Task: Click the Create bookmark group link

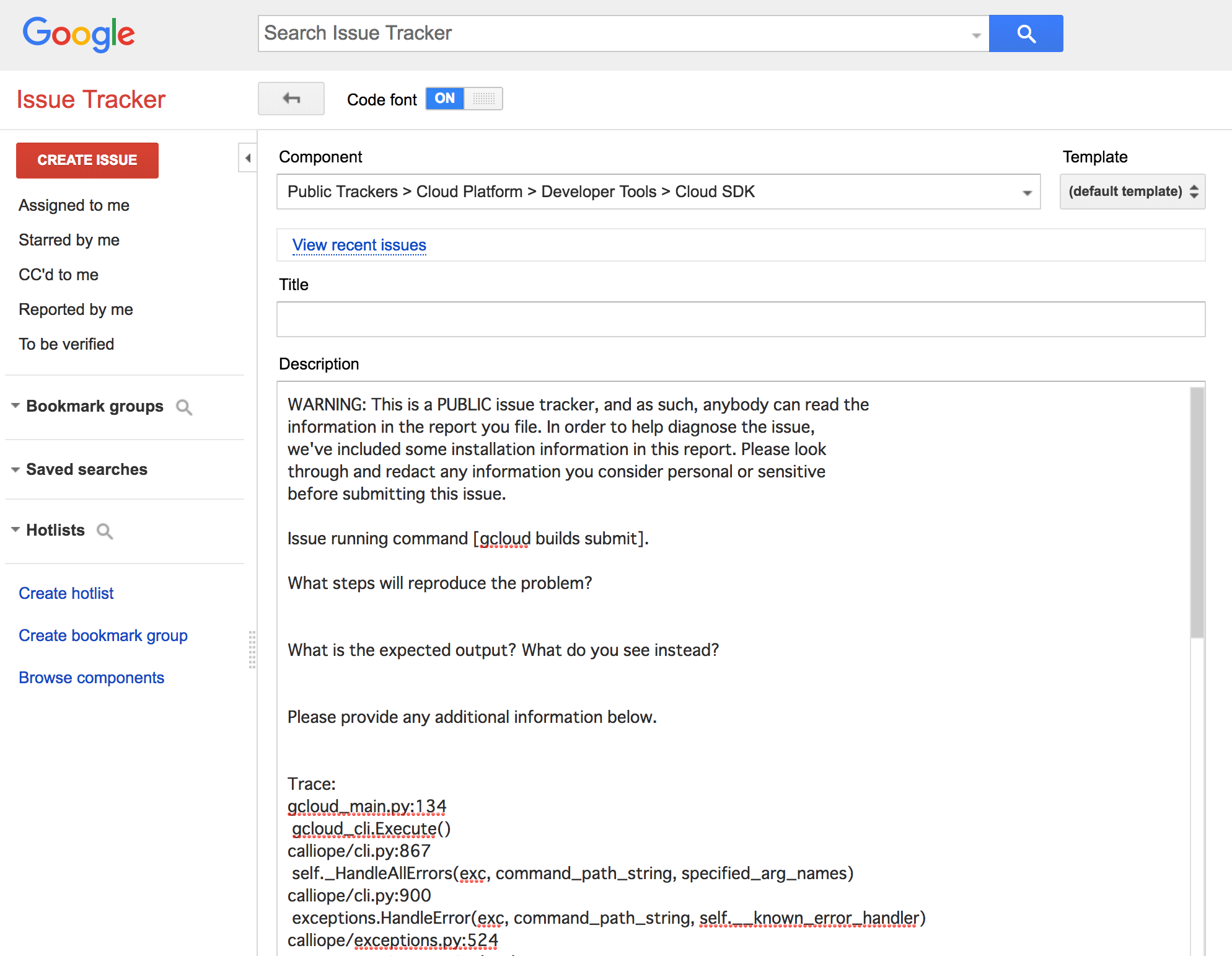Action: tap(103, 635)
